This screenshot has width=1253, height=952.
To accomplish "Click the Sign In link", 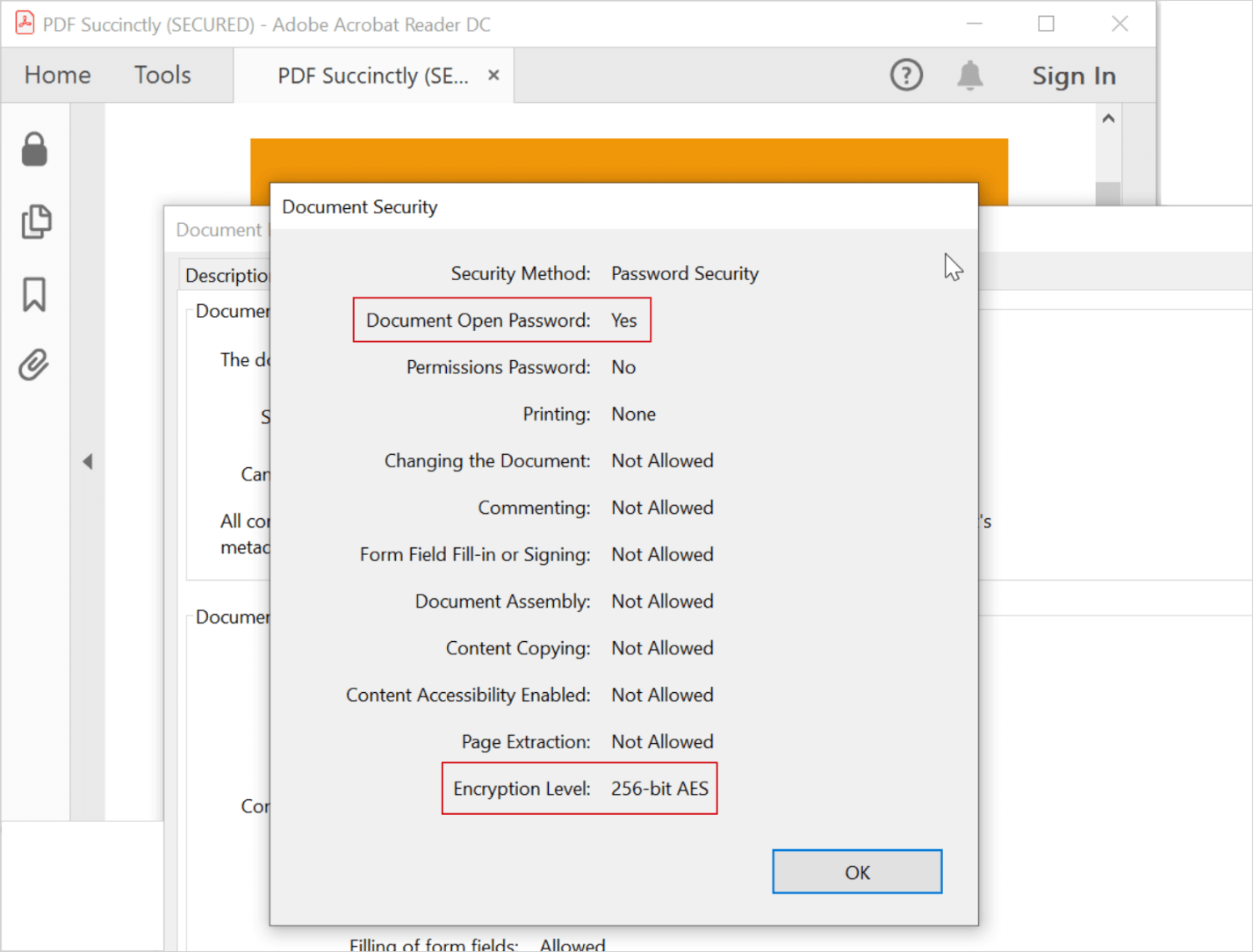I will (x=1074, y=76).
